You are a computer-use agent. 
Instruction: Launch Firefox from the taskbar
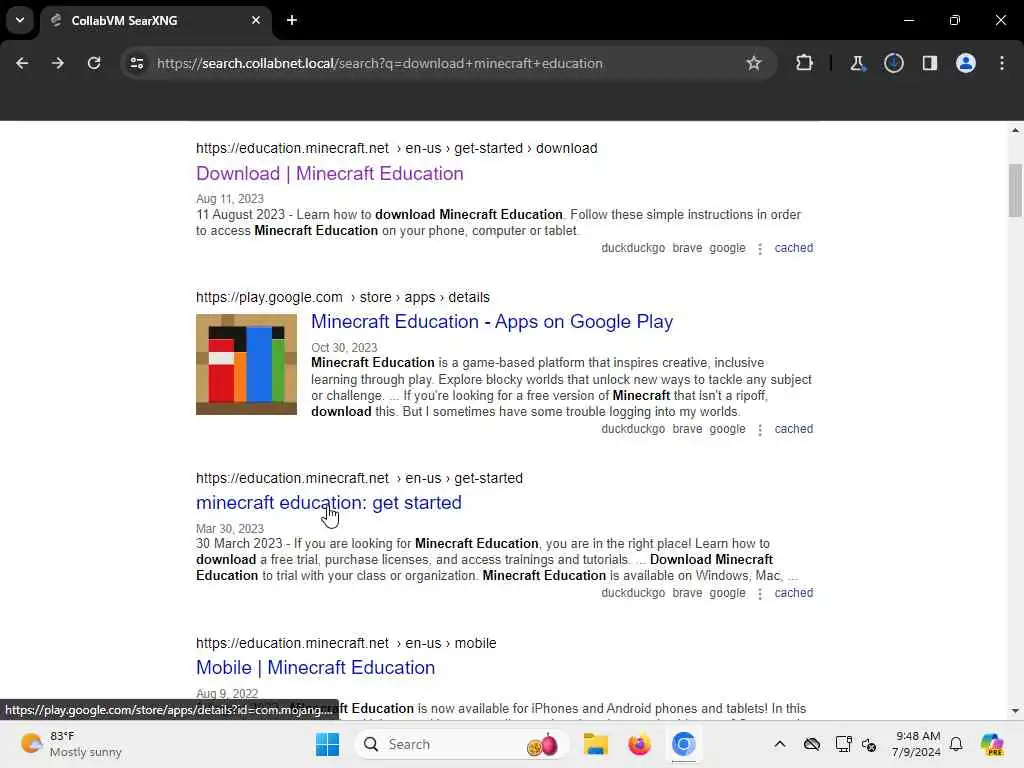(639, 744)
